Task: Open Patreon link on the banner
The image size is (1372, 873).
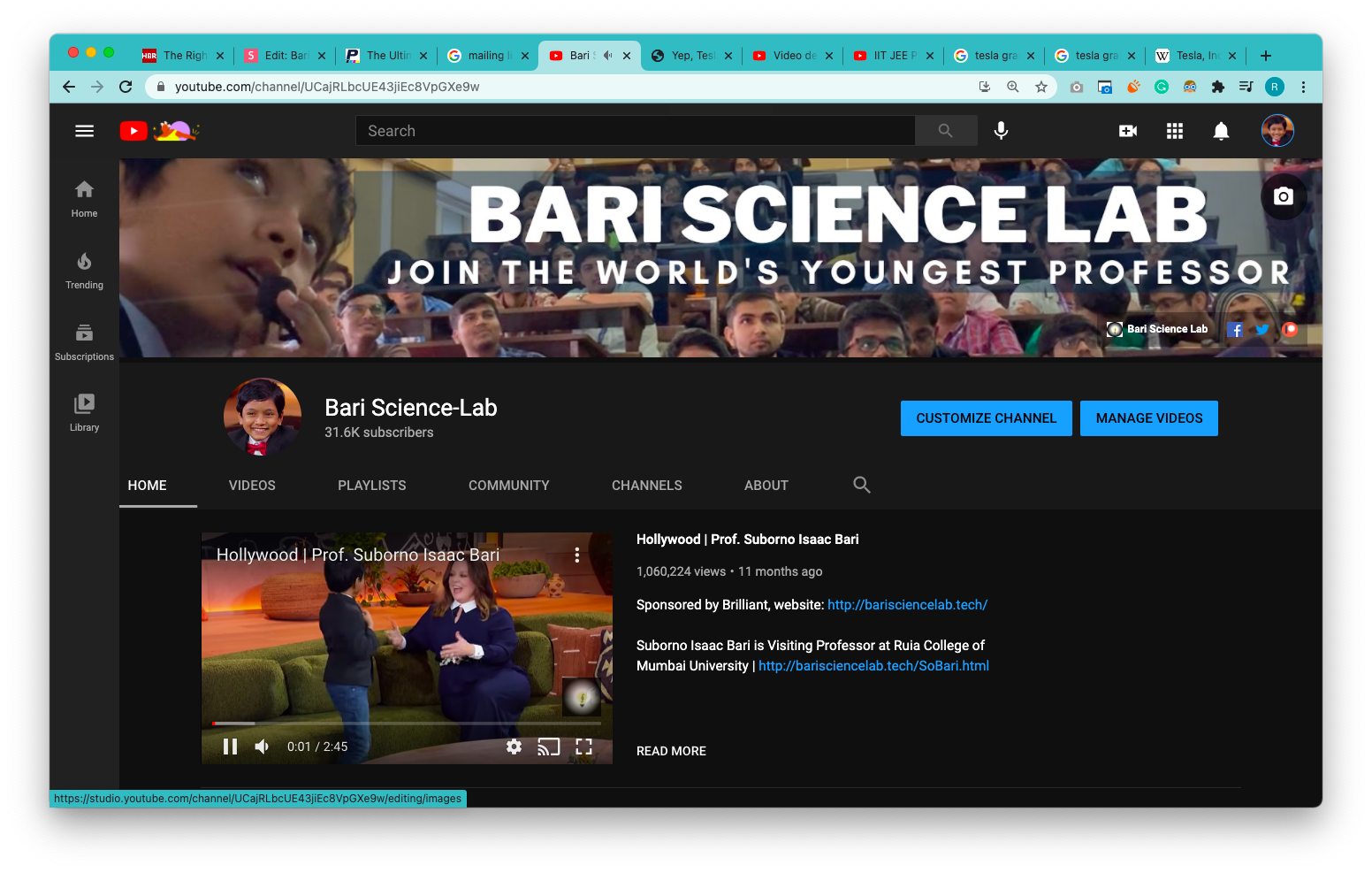Action: (x=1290, y=330)
